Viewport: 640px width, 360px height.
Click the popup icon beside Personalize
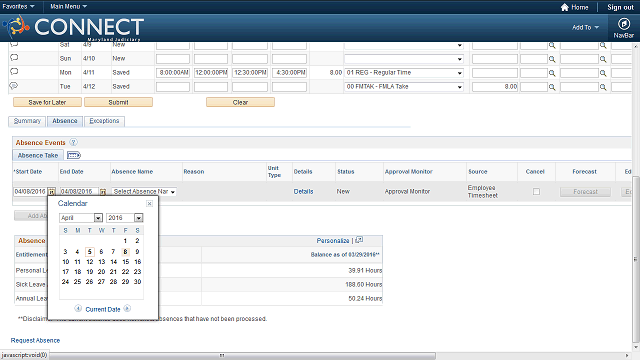(x=359, y=240)
